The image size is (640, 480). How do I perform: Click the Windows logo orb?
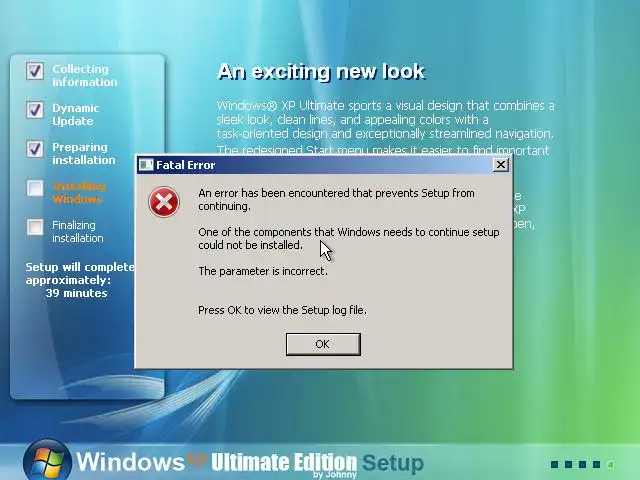47,460
